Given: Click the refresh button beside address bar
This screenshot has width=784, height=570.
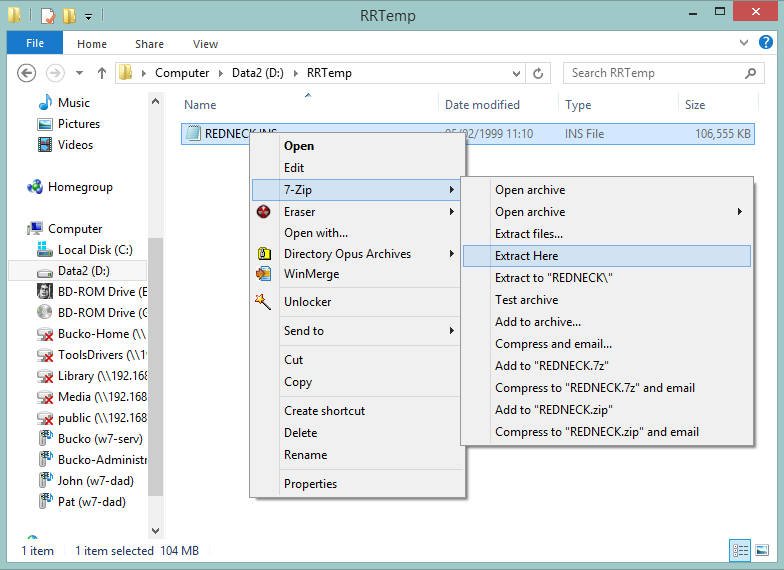Looking at the screenshot, I should (539, 73).
